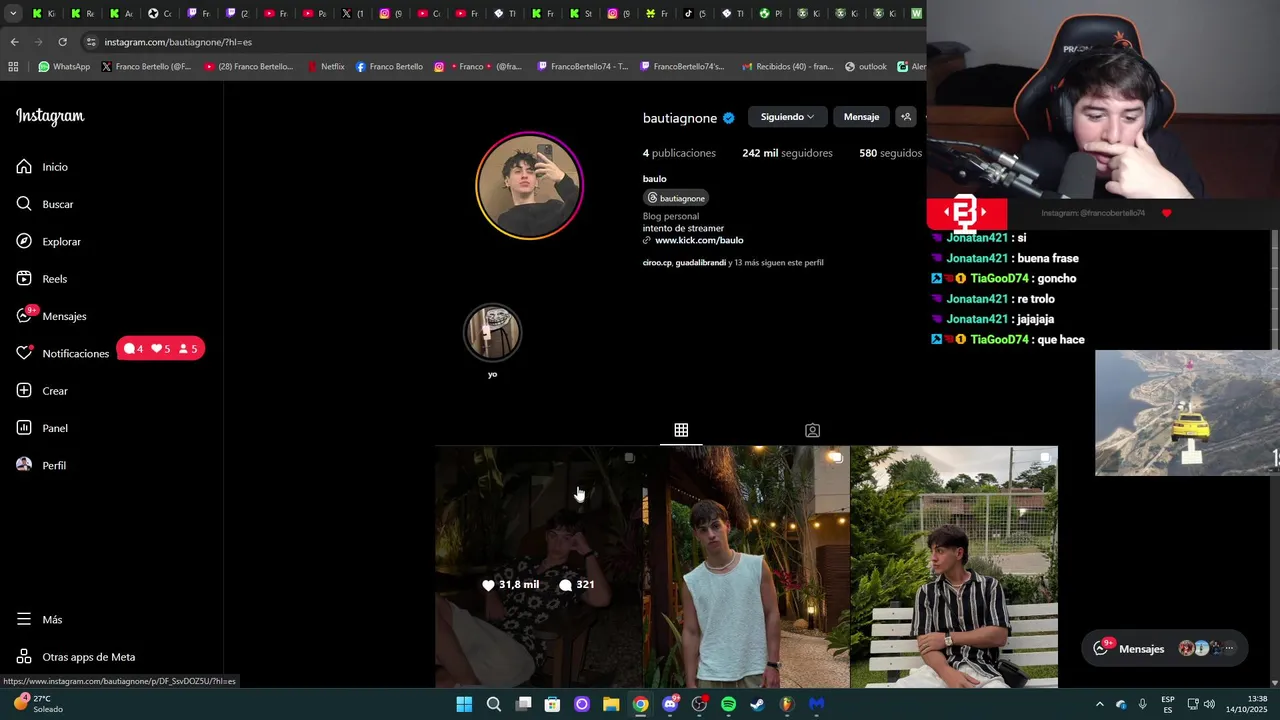Reload the page
This screenshot has height=720, width=1280.
pyautogui.click(x=62, y=42)
